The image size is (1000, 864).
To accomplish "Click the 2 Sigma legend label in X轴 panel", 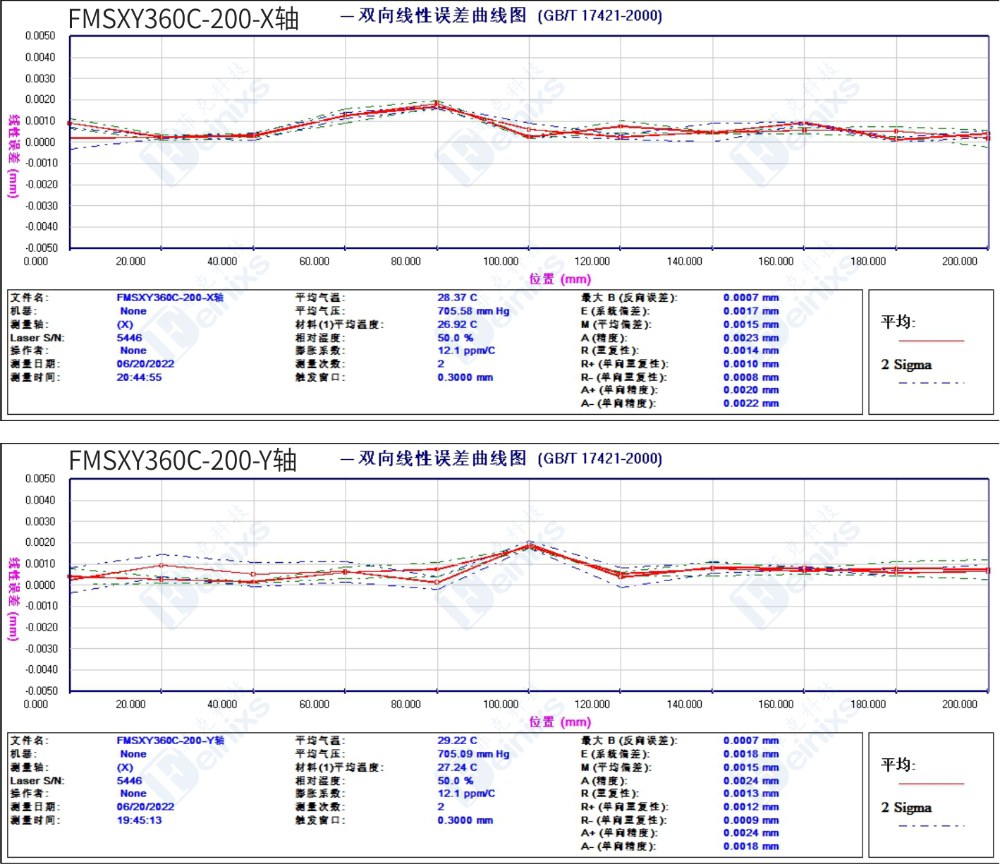I will (905, 364).
